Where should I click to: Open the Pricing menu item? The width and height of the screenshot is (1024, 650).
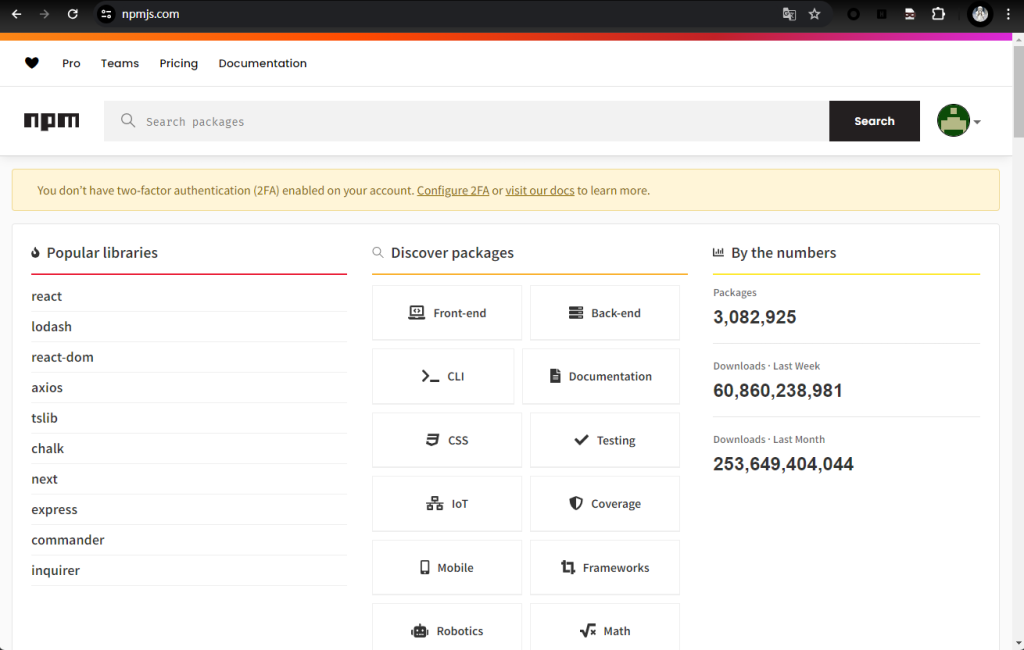coord(178,63)
